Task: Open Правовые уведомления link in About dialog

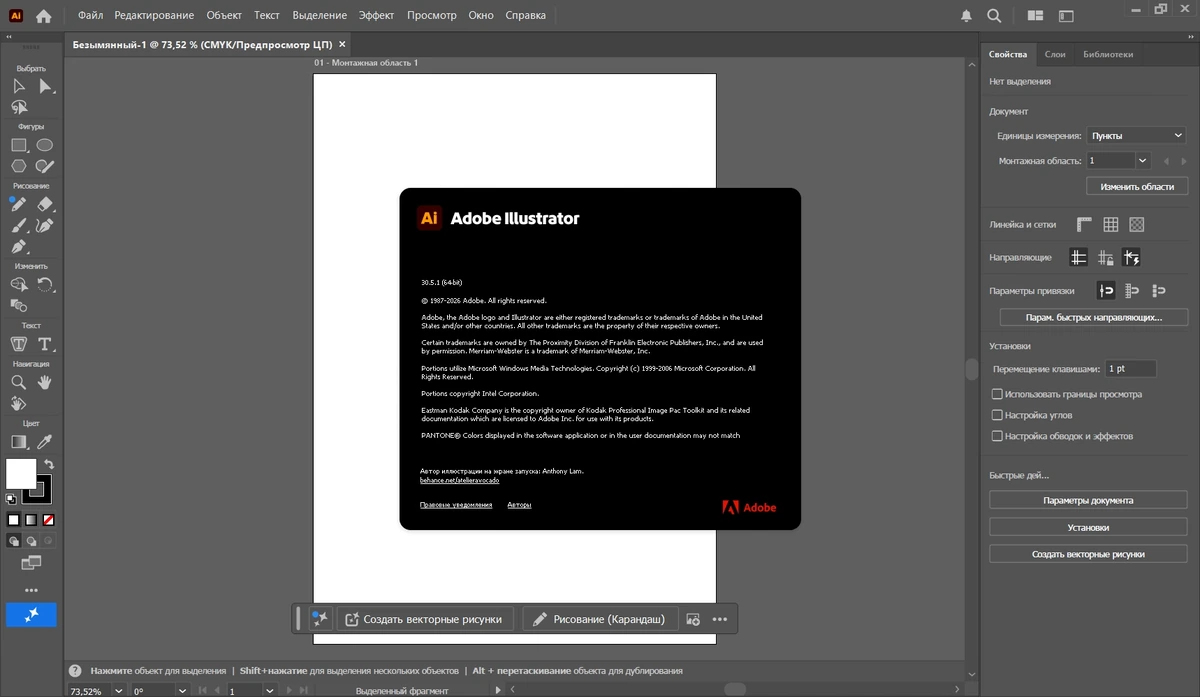Action: [456, 505]
